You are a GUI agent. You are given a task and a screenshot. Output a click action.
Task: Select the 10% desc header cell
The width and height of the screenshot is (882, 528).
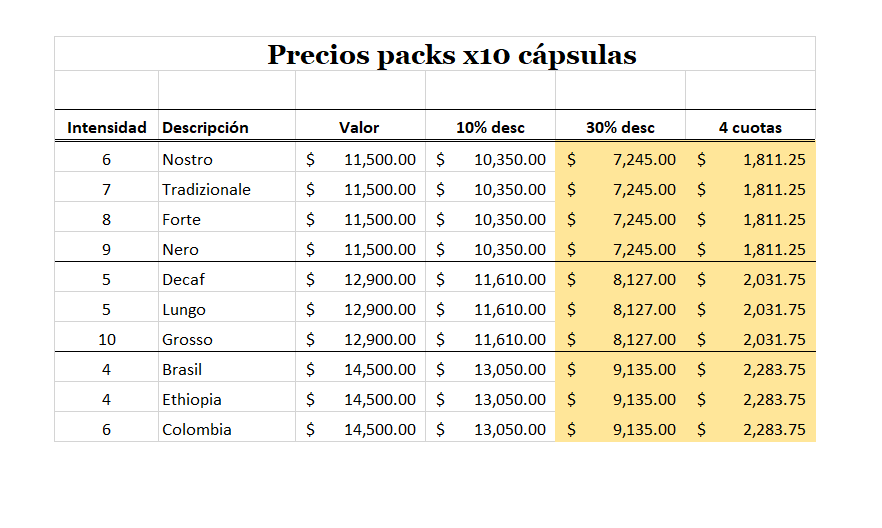coord(490,127)
